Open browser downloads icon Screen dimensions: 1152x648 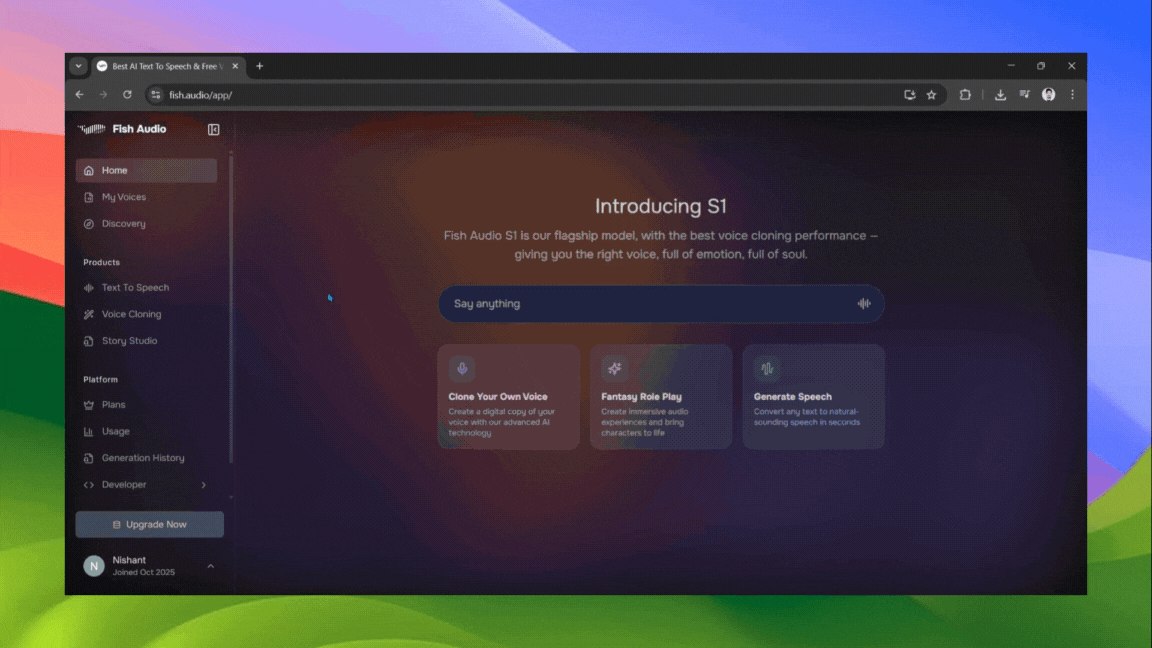coord(1000,95)
